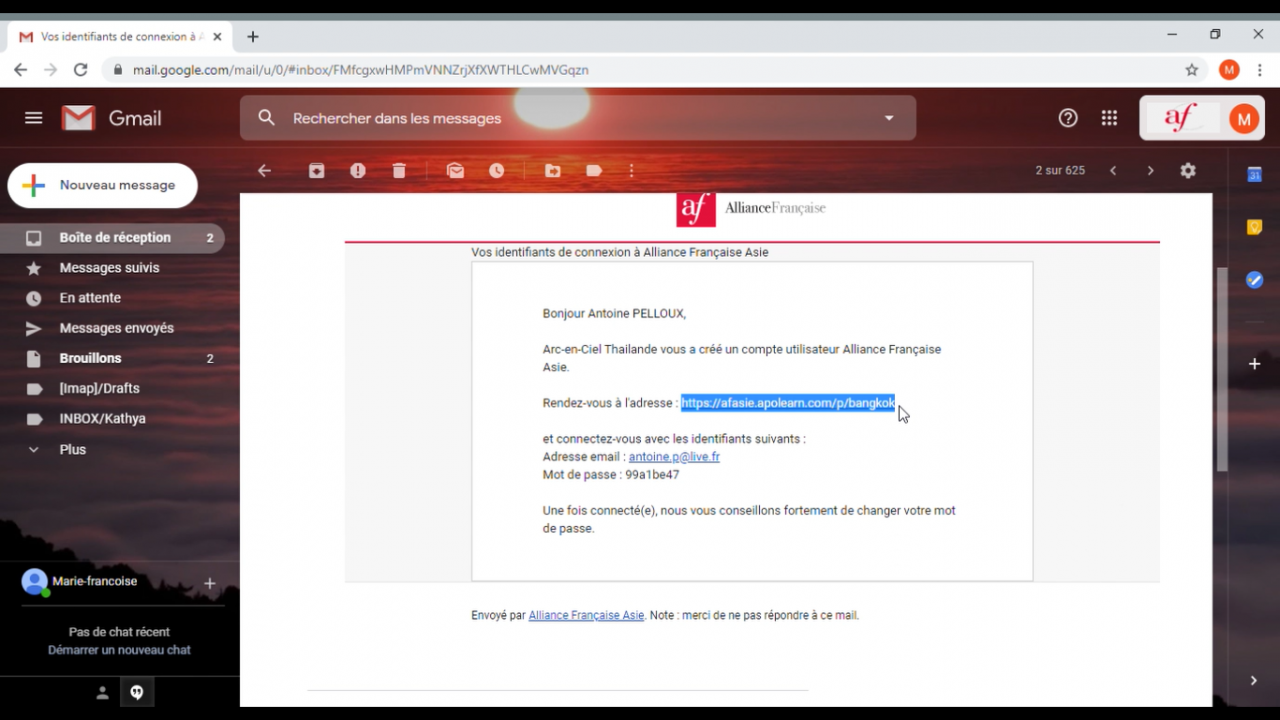
Task: Open Gmail settings gear
Action: tap(1188, 171)
